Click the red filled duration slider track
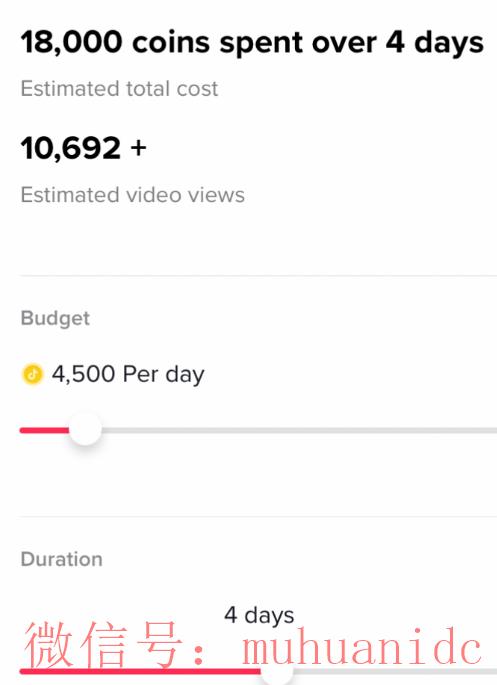 pyautogui.click(x=140, y=671)
